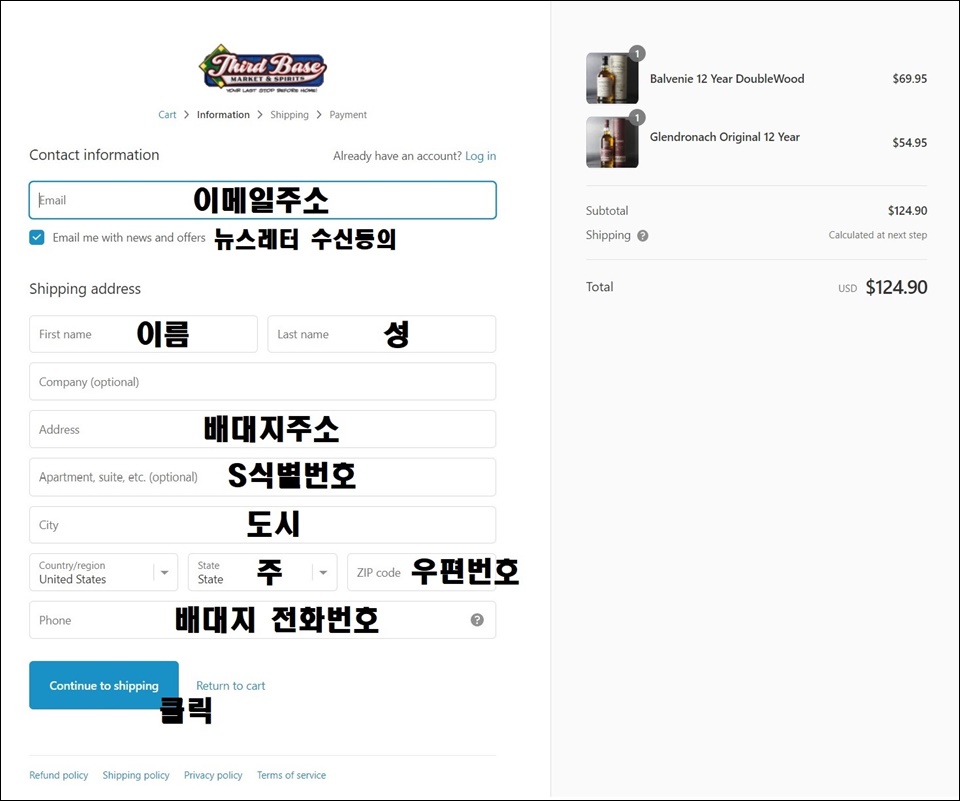Image resolution: width=960 pixels, height=801 pixels.
Task: Click the Phone field help icon
Action: pos(477,620)
